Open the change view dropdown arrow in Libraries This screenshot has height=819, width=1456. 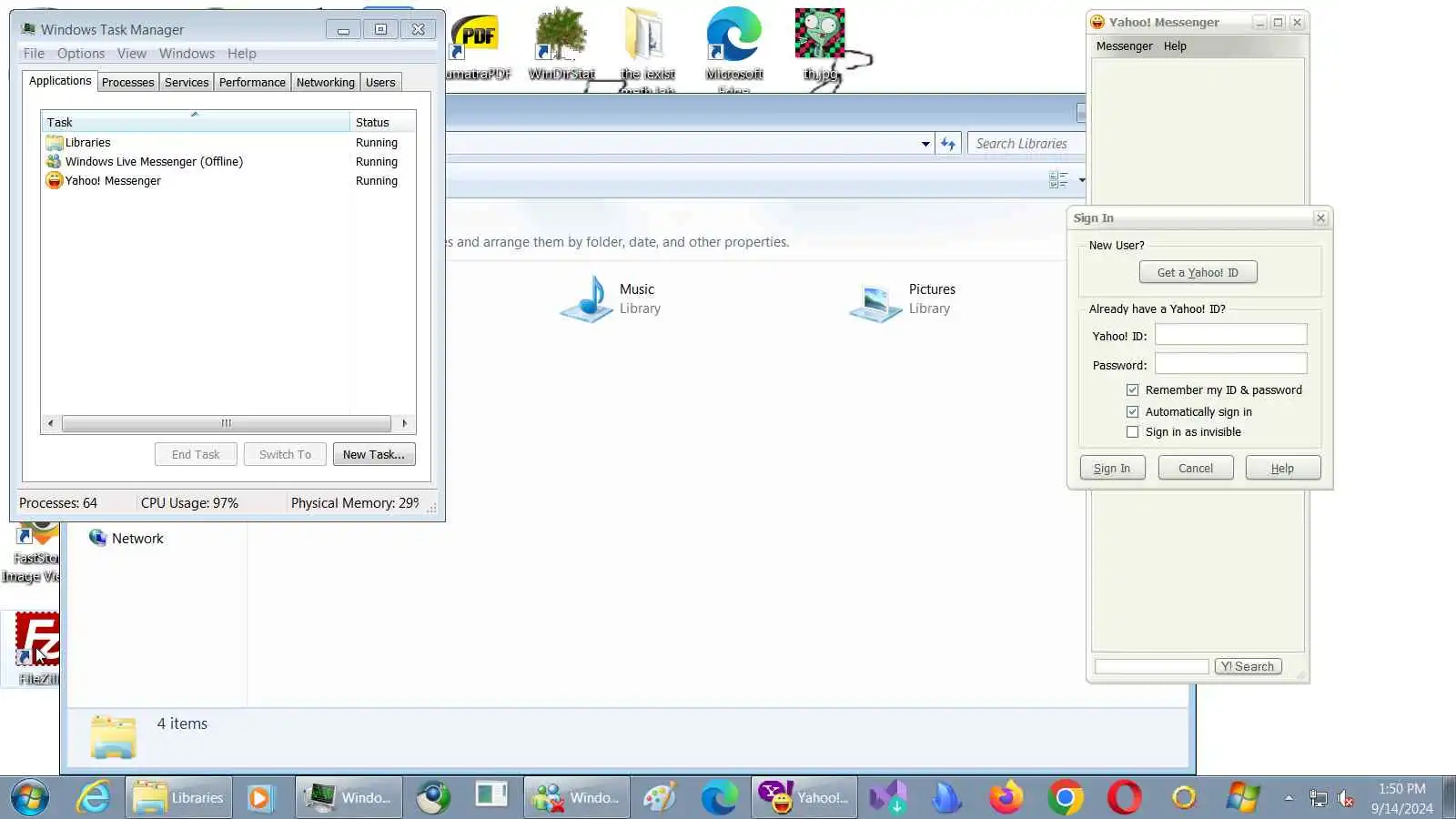click(x=1082, y=180)
